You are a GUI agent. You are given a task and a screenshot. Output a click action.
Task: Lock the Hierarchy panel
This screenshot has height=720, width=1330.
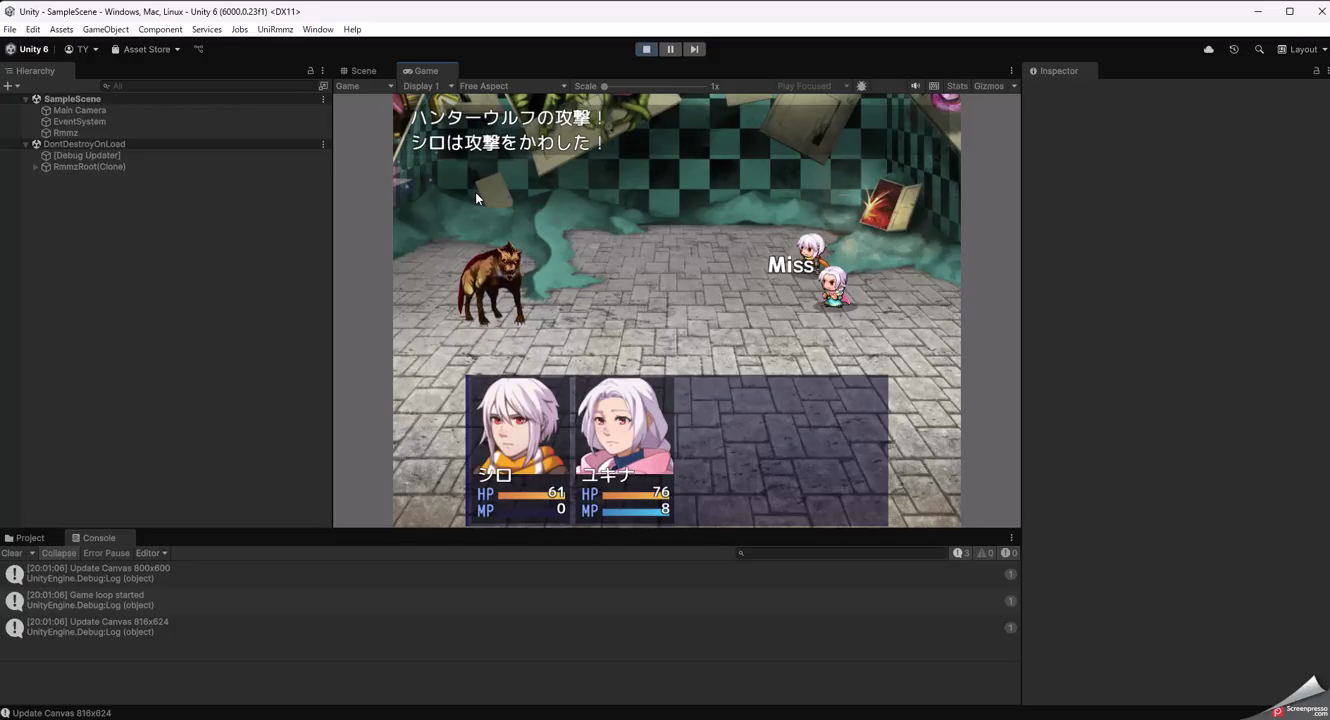pyautogui.click(x=310, y=71)
